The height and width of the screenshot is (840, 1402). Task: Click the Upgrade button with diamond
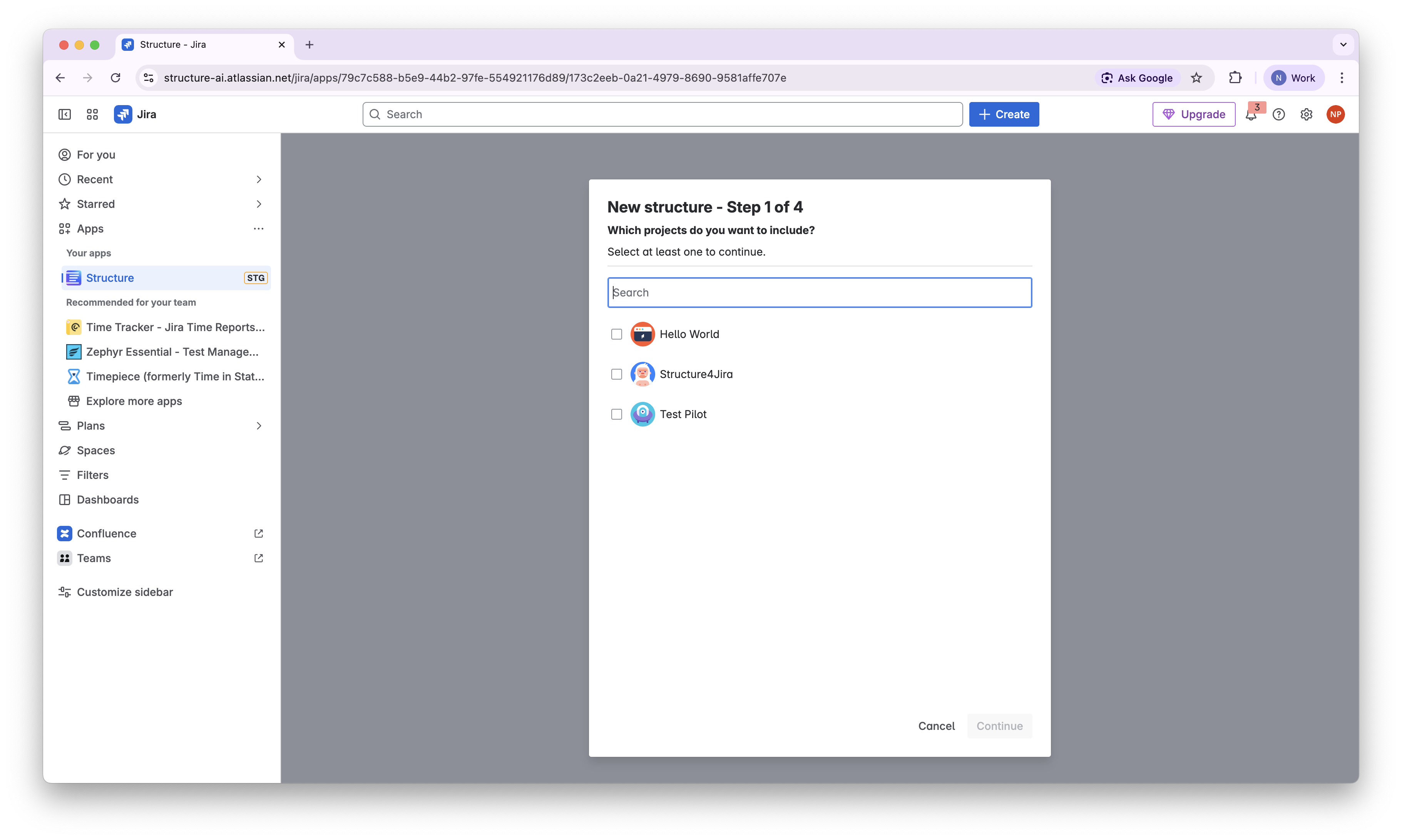pos(1194,114)
